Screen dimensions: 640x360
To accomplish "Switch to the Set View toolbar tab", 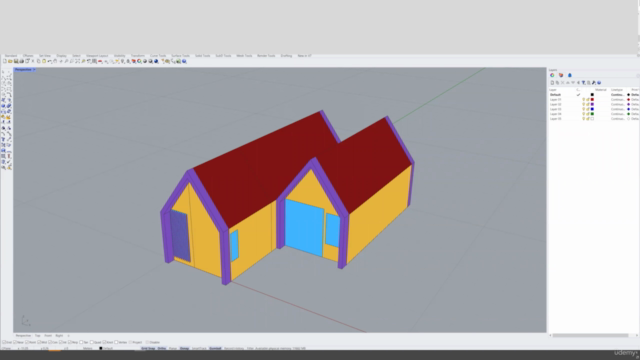I will click(x=45, y=56).
